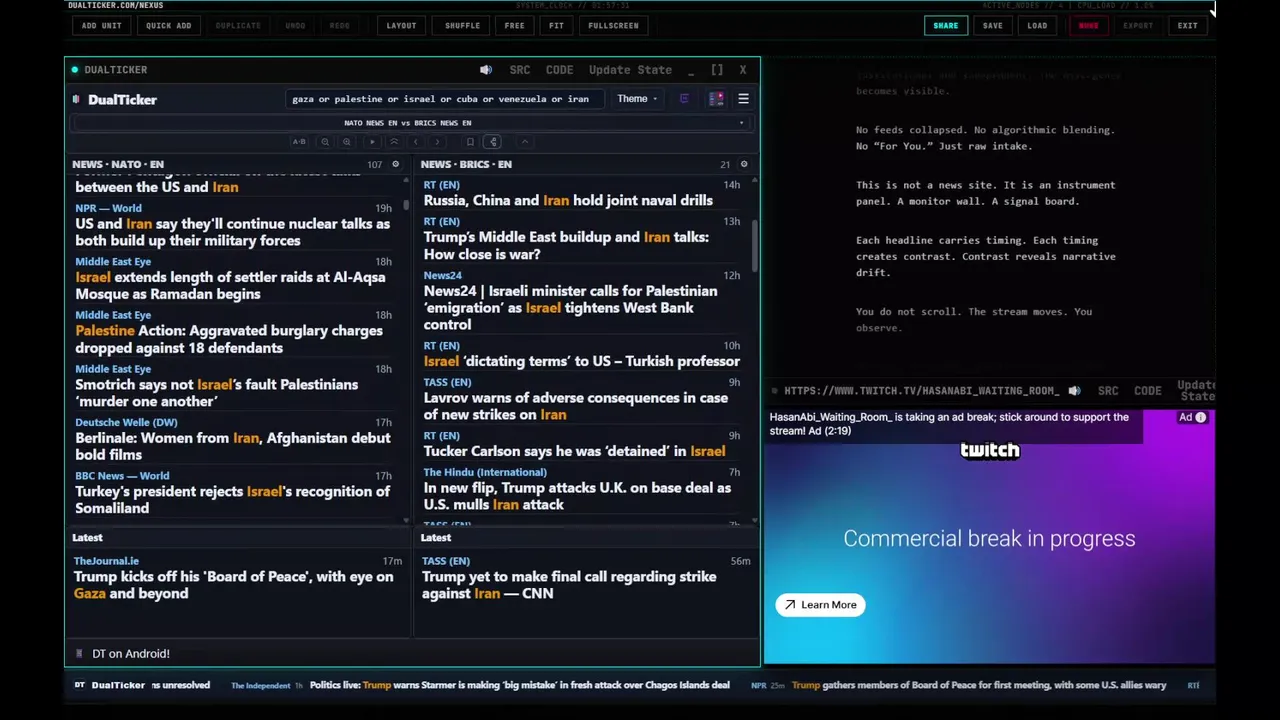Click the next arrow in ticker toolbar
The width and height of the screenshot is (1280, 720).
click(437, 142)
